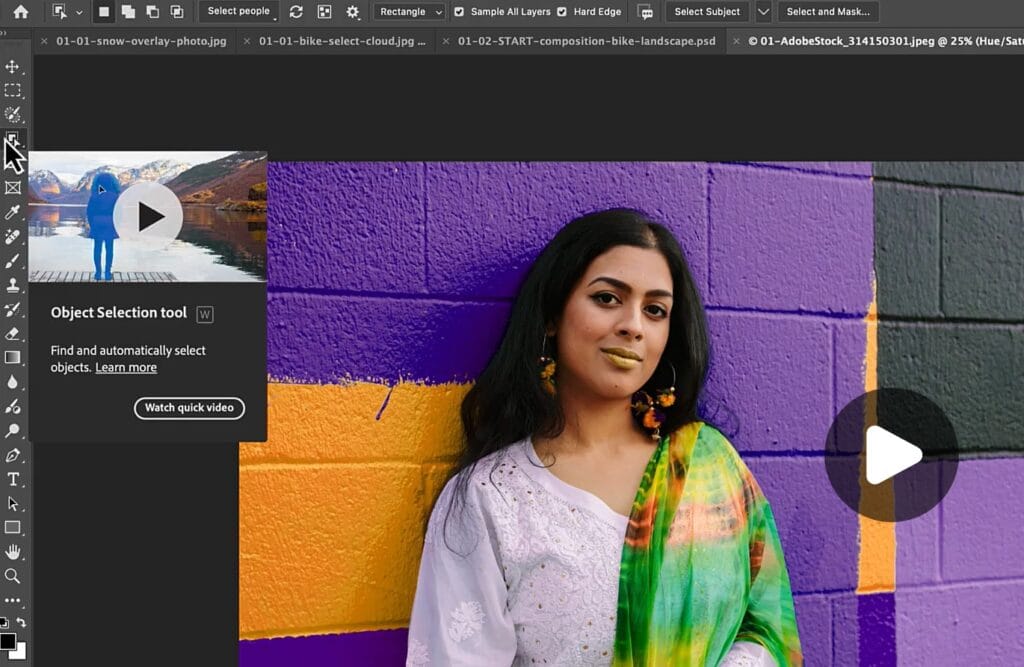Image resolution: width=1024 pixels, height=667 pixels.
Task: Click the Home icon in options bar
Action: [x=20, y=12]
